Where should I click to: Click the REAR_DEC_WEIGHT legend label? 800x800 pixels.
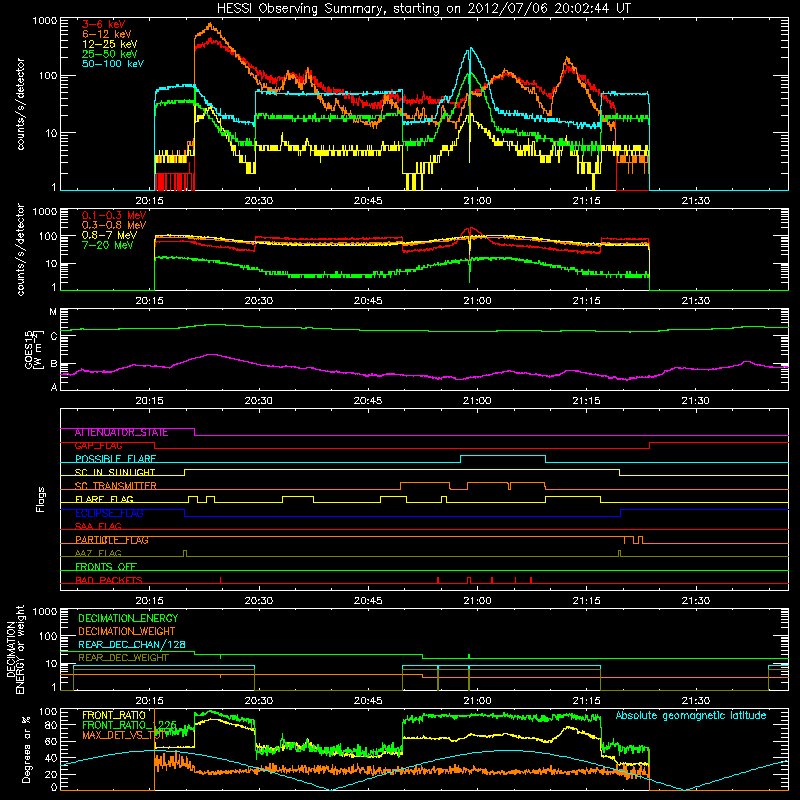pyautogui.click(x=123, y=658)
